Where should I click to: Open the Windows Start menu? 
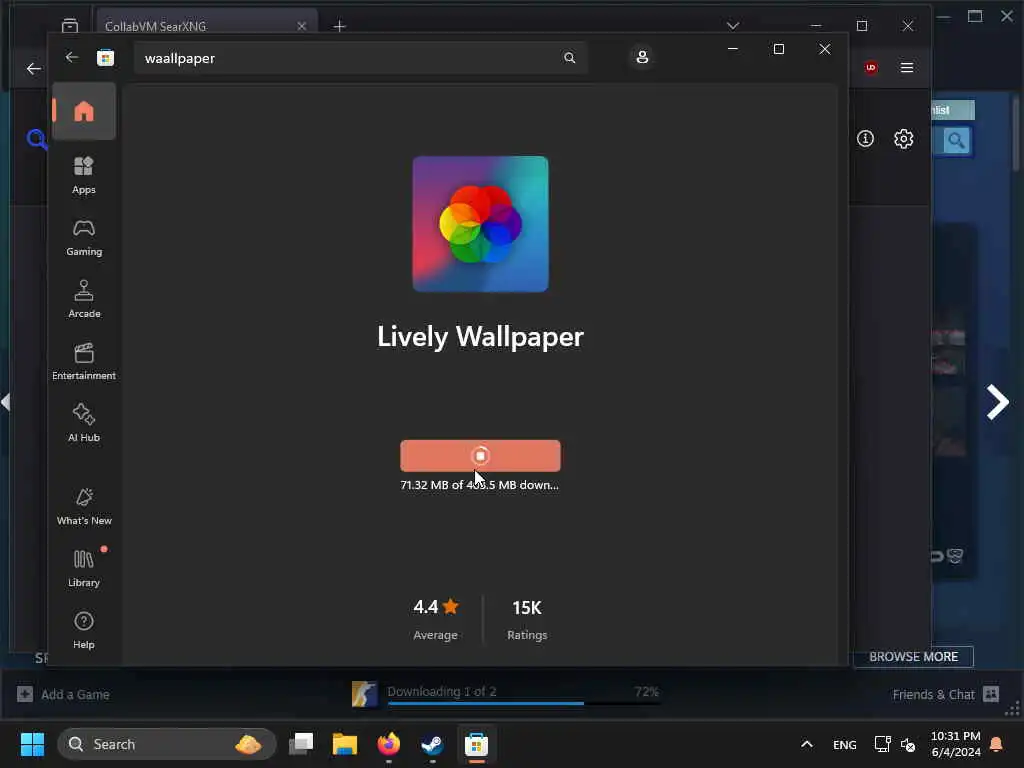coord(32,744)
